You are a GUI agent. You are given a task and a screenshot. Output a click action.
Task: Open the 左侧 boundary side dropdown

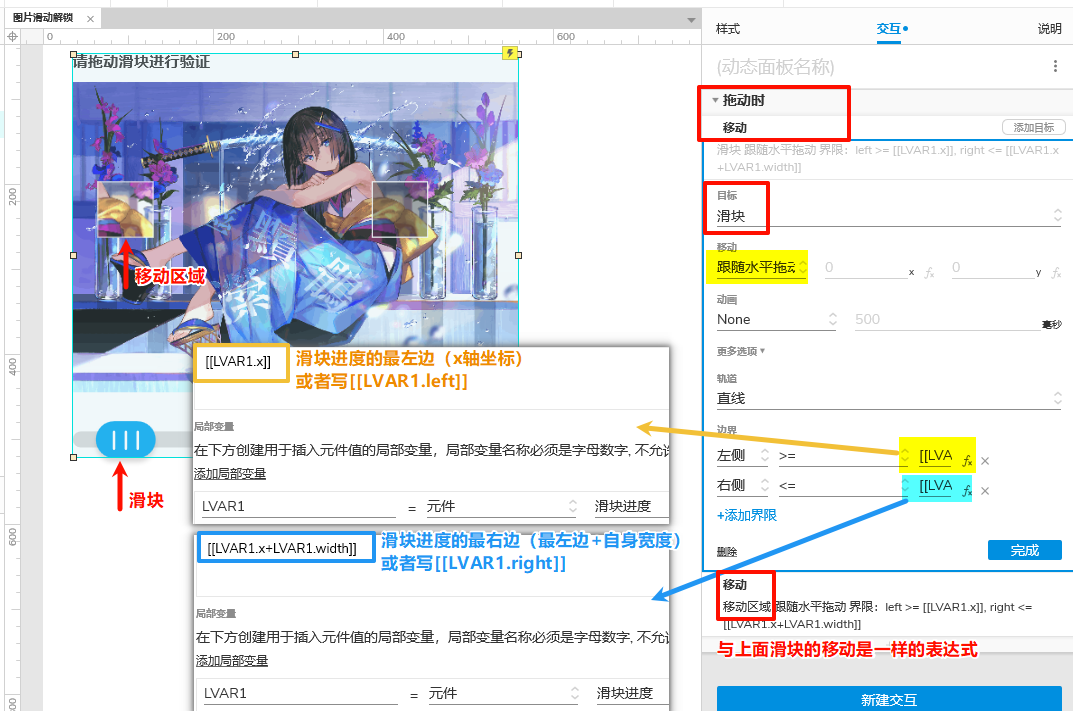[x=742, y=456]
